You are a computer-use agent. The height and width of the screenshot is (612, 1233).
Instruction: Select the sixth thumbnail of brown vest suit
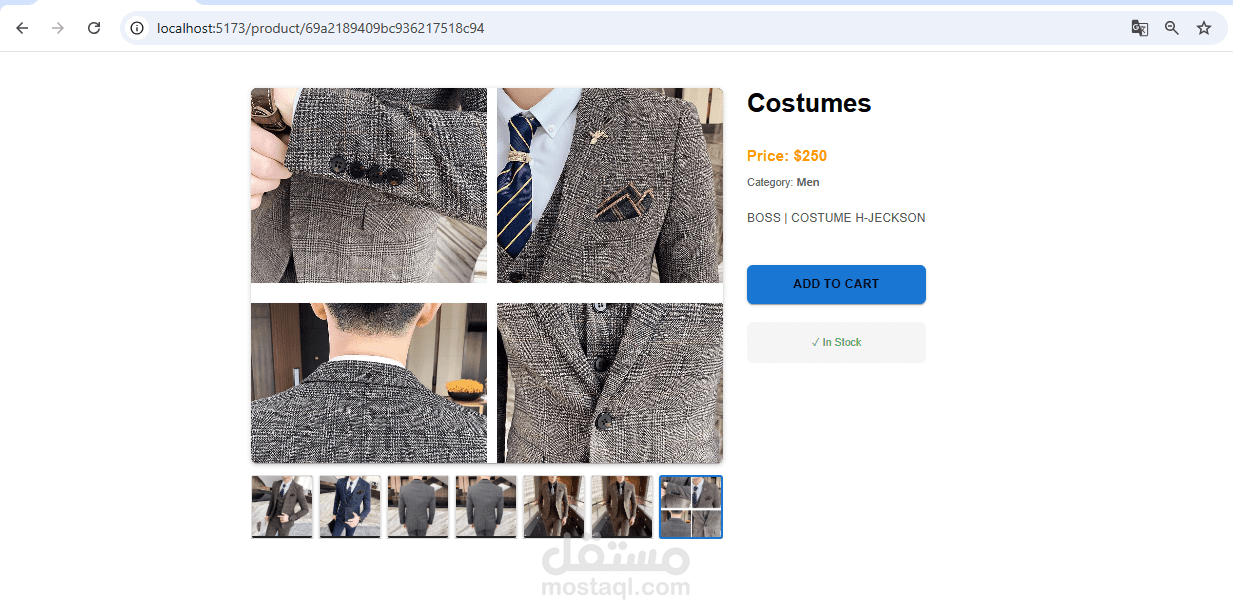click(x=622, y=507)
